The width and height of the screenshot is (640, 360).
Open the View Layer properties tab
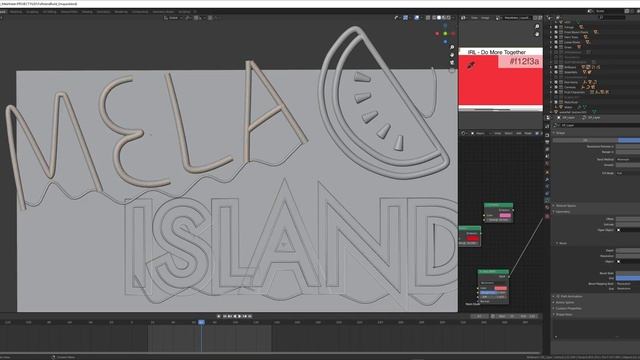click(x=547, y=149)
